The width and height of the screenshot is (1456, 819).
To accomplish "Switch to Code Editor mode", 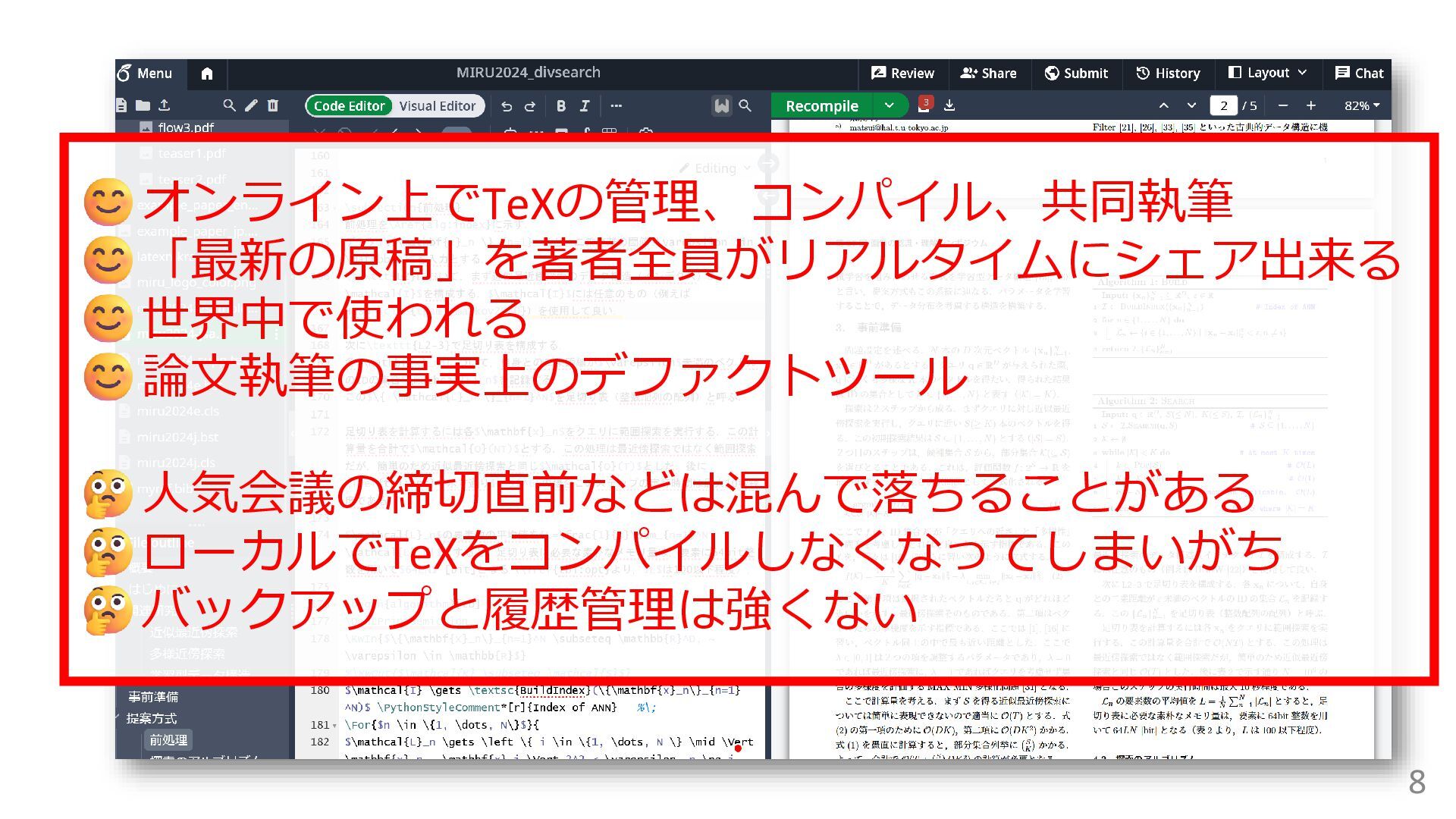I will [349, 106].
